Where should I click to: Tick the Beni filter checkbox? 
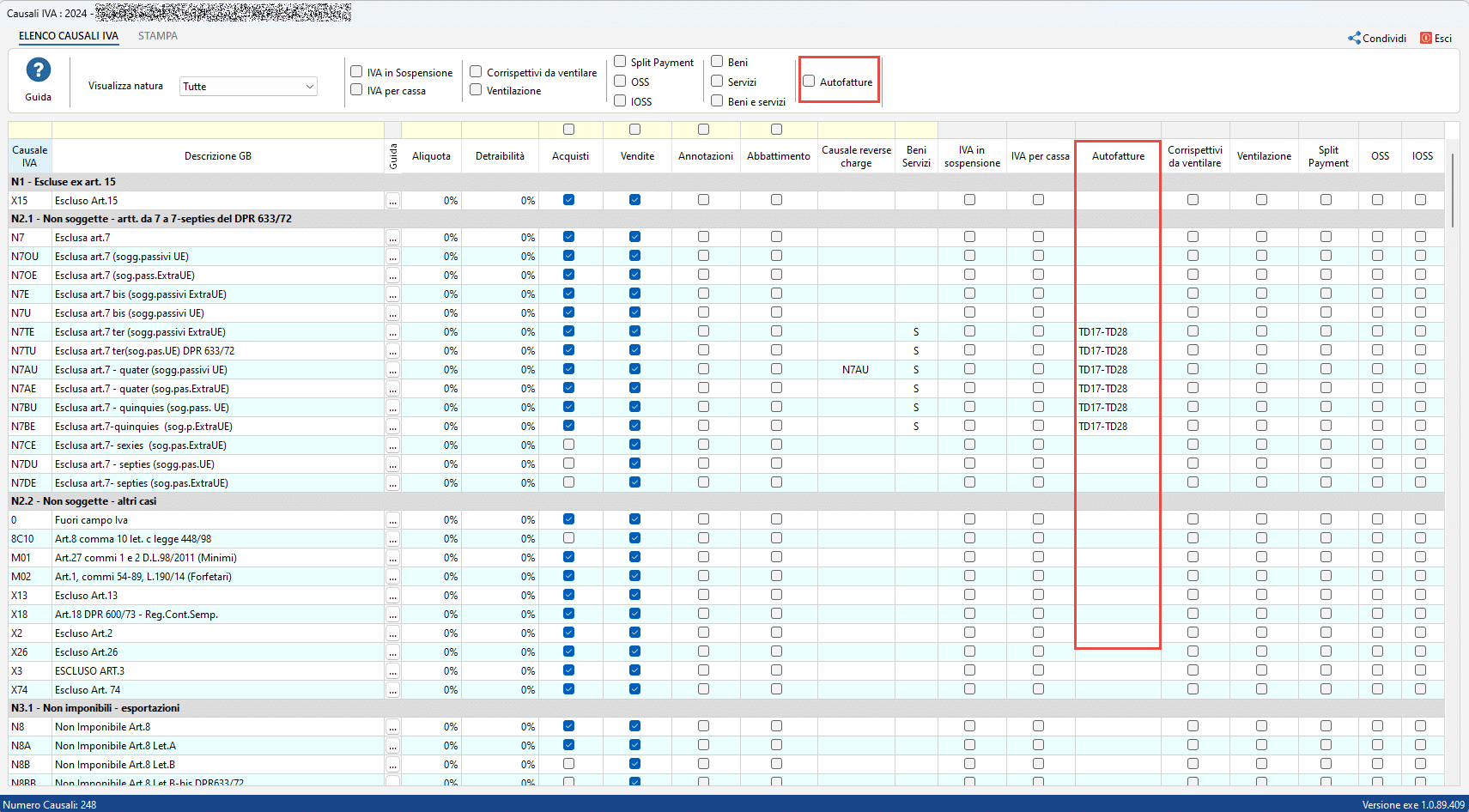pyautogui.click(x=717, y=62)
